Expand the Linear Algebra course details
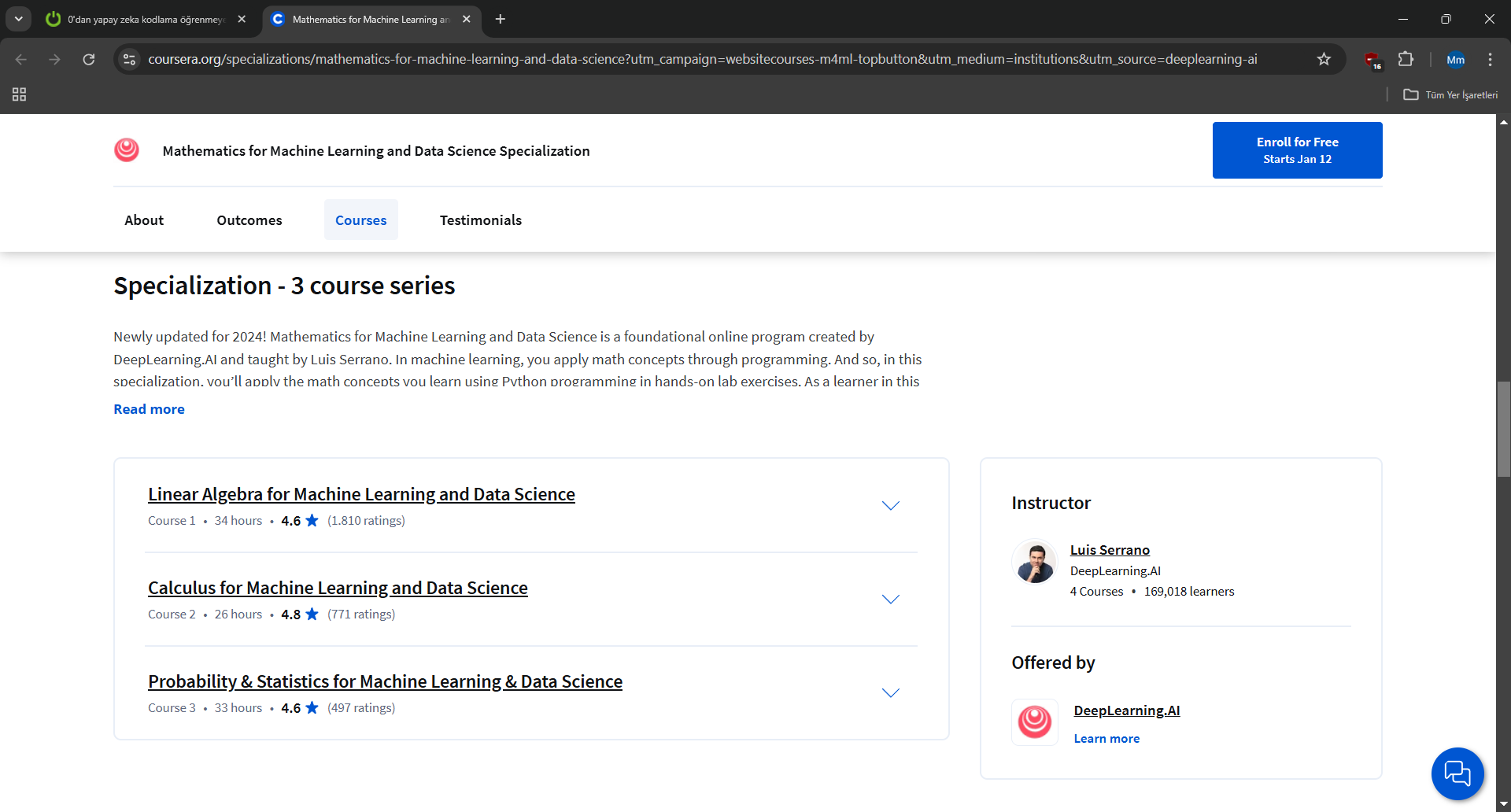1511x812 pixels. coord(890,505)
